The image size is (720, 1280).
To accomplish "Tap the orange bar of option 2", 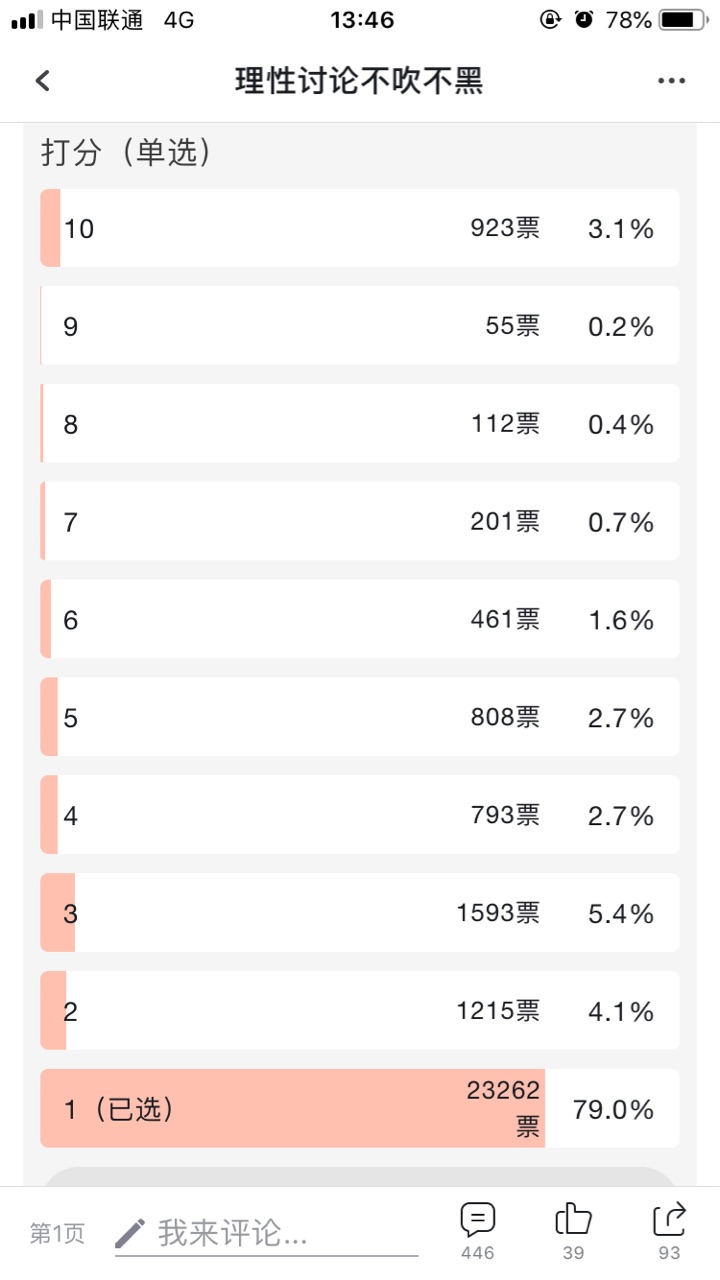I will click(x=53, y=1011).
